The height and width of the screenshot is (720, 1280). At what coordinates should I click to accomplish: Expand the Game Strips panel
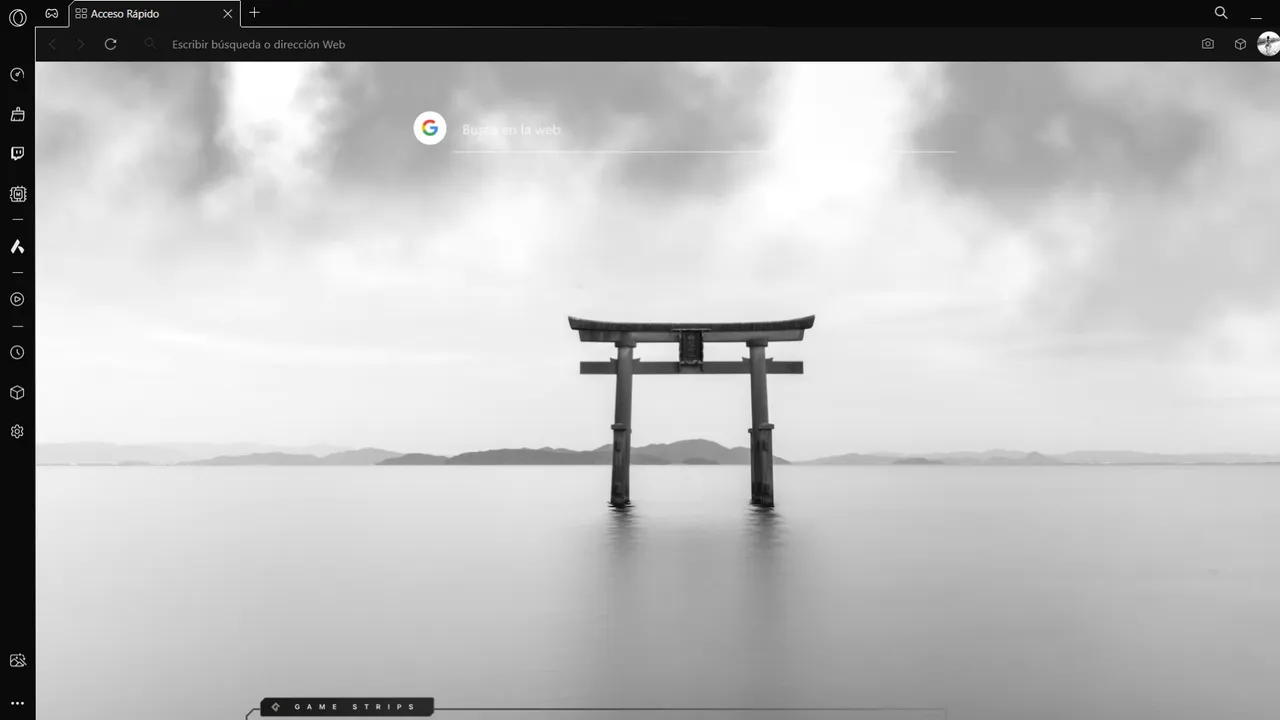coord(345,706)
